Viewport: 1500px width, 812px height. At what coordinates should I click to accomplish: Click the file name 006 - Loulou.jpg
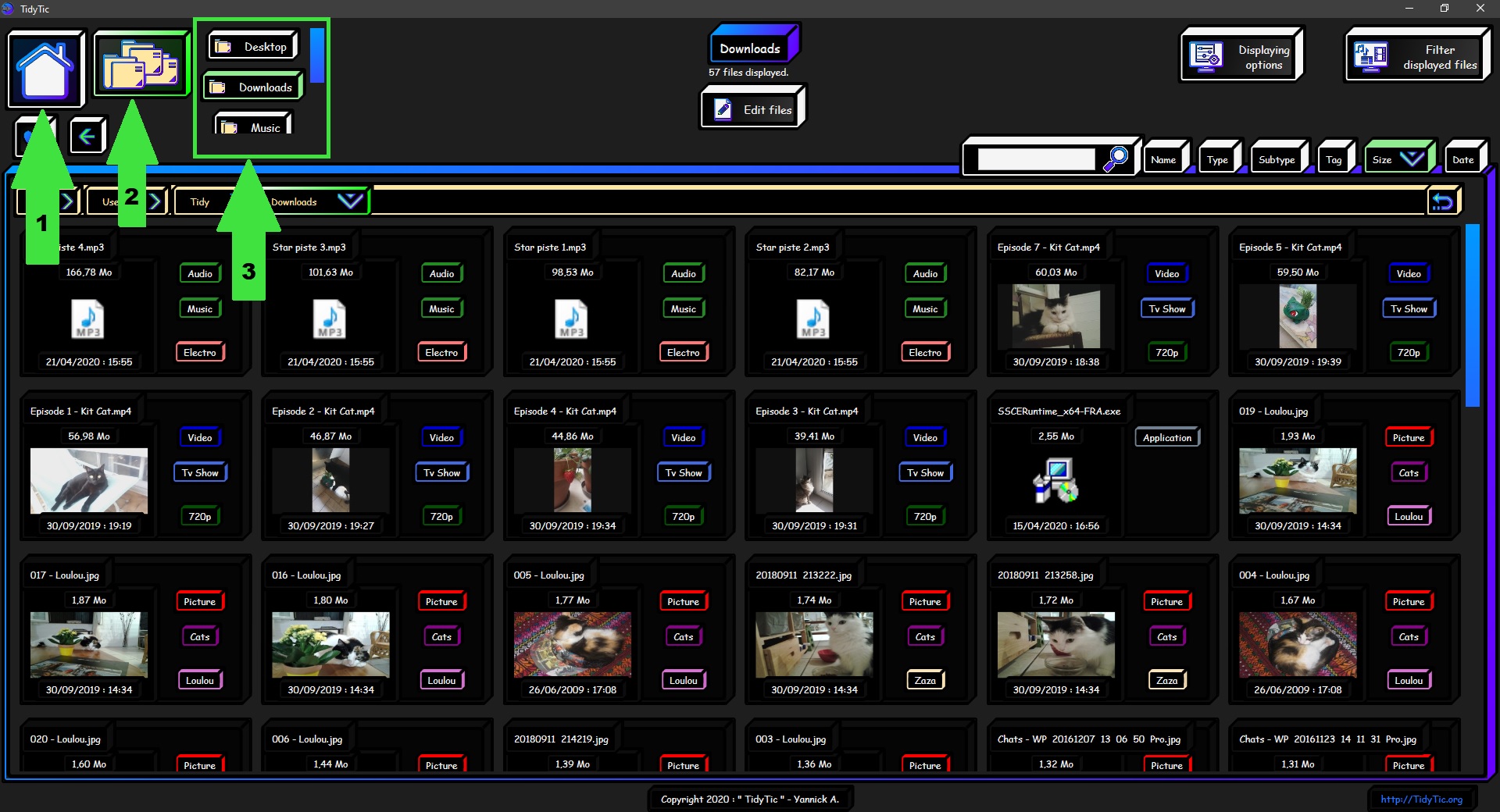click(x=307, y=739)
